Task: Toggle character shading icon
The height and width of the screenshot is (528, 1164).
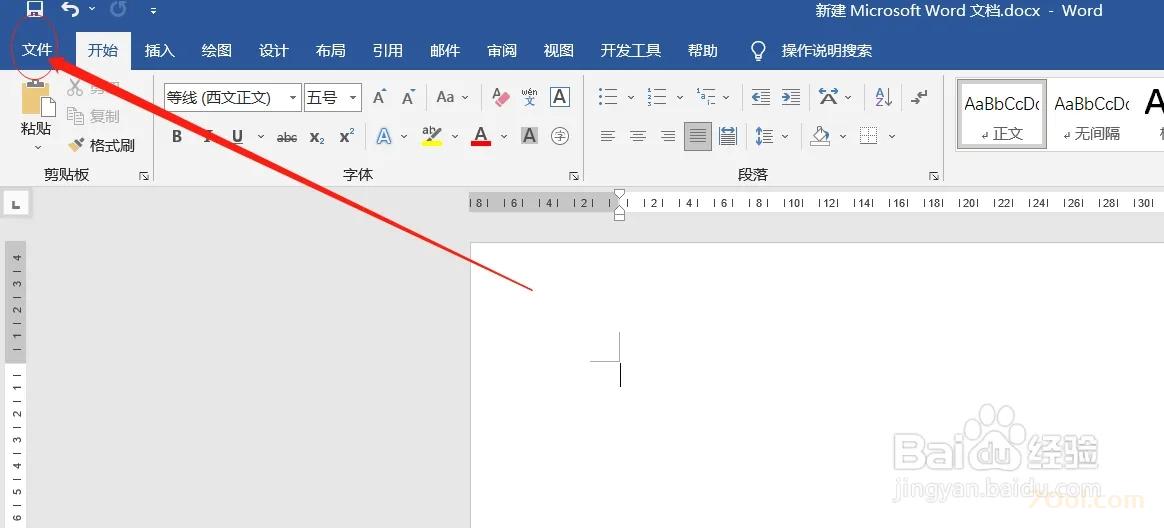Action: point(529,136)
